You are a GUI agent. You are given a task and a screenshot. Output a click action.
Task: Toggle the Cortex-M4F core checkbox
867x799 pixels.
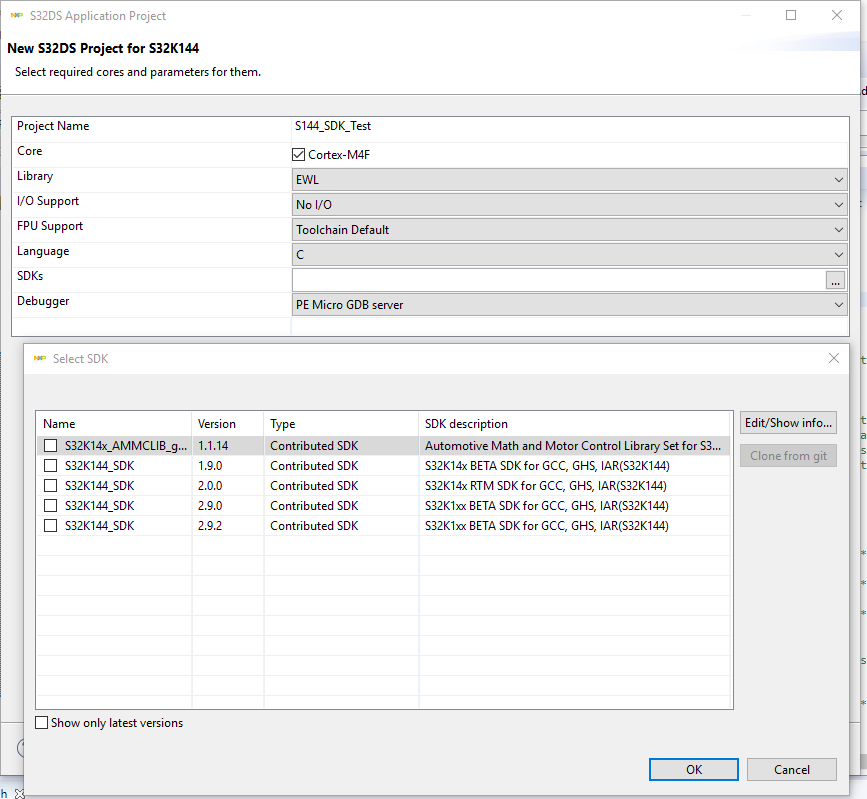(298, 155)
